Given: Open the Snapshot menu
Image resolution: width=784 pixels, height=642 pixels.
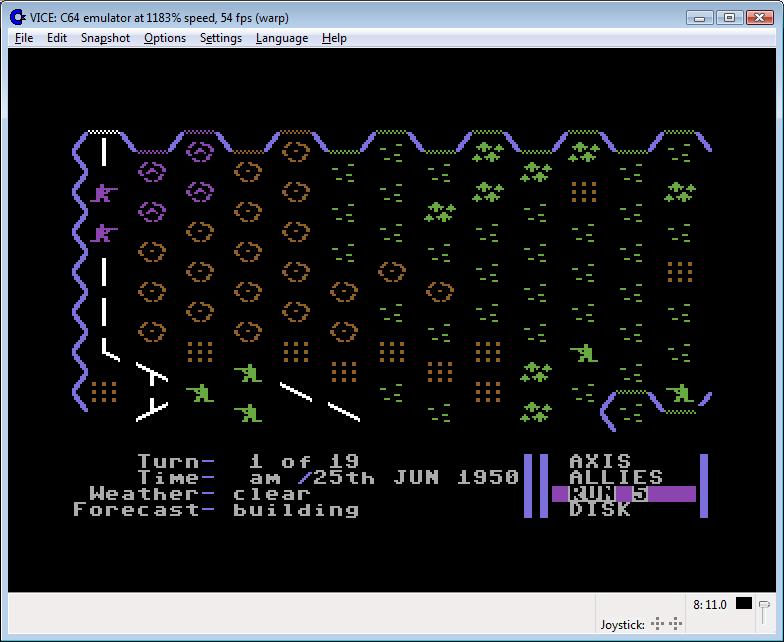Looking at the screenshot, I should (105, 38).
